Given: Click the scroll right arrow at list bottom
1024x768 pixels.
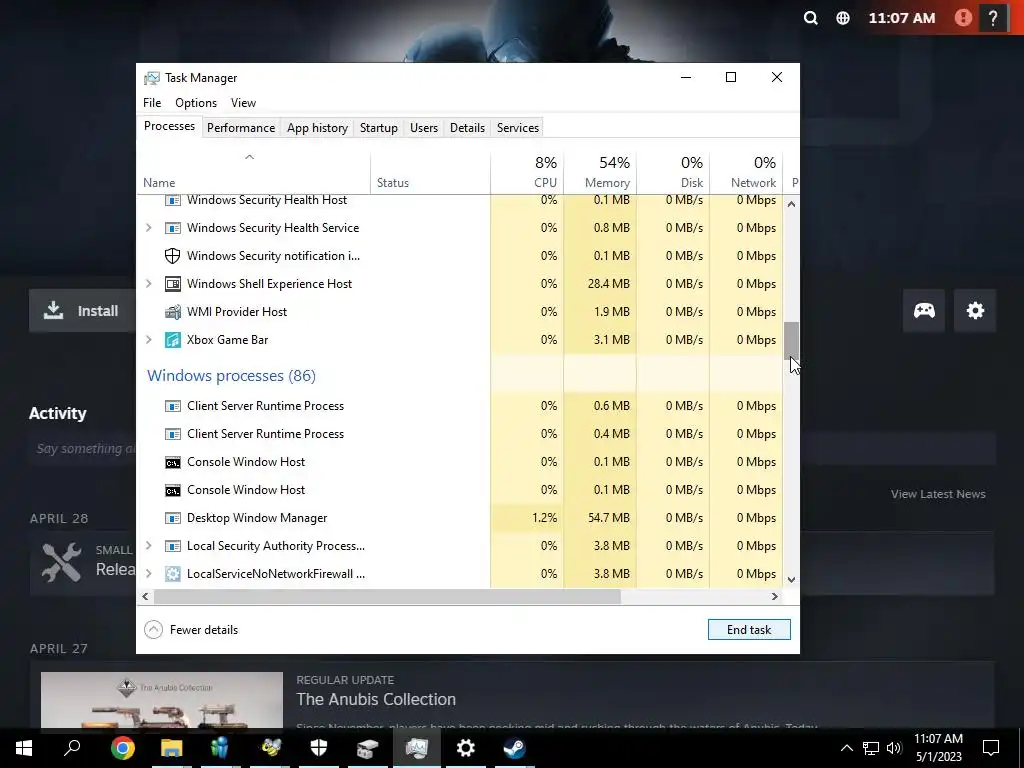Looking at the screenshot, I should (775, 596).
